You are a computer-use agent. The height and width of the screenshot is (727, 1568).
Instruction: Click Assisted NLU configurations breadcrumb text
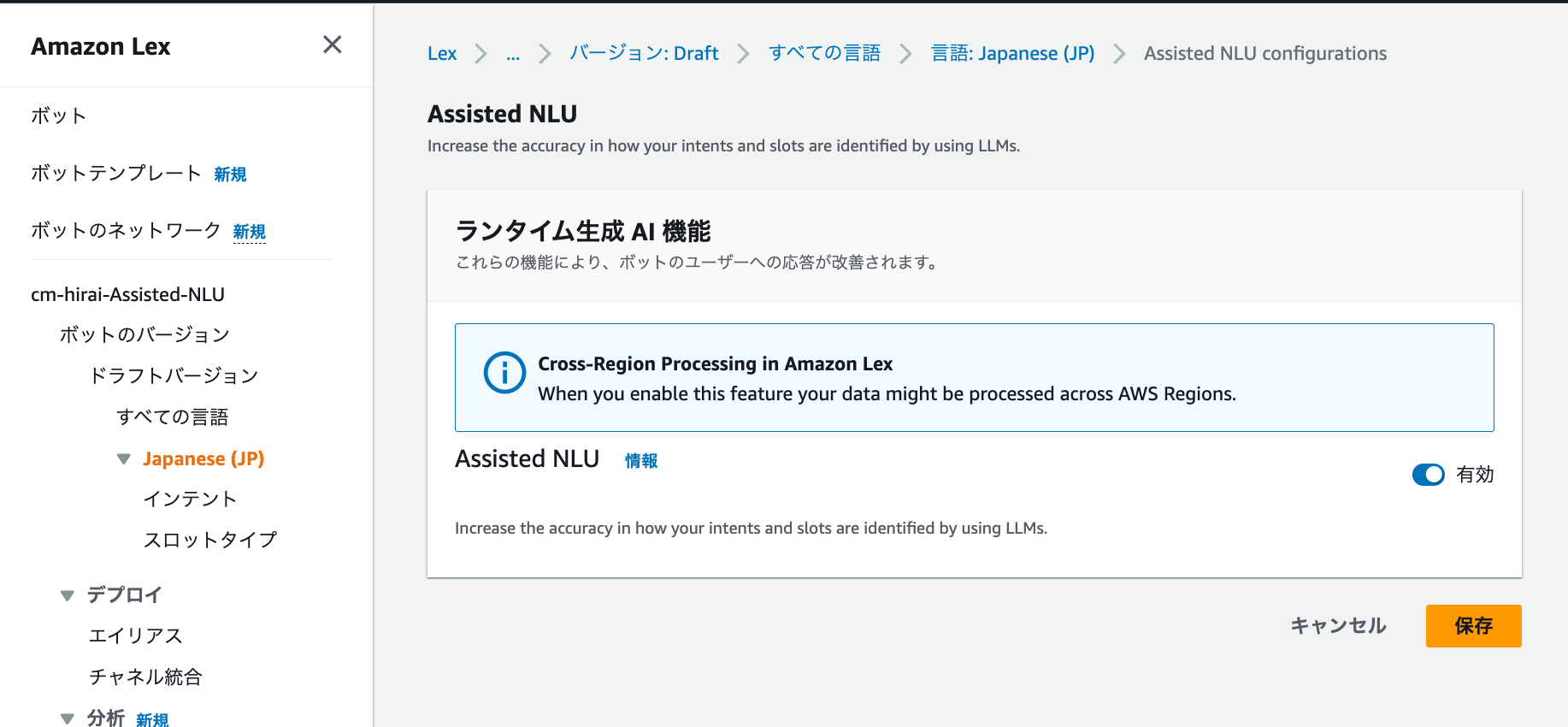1265,53
